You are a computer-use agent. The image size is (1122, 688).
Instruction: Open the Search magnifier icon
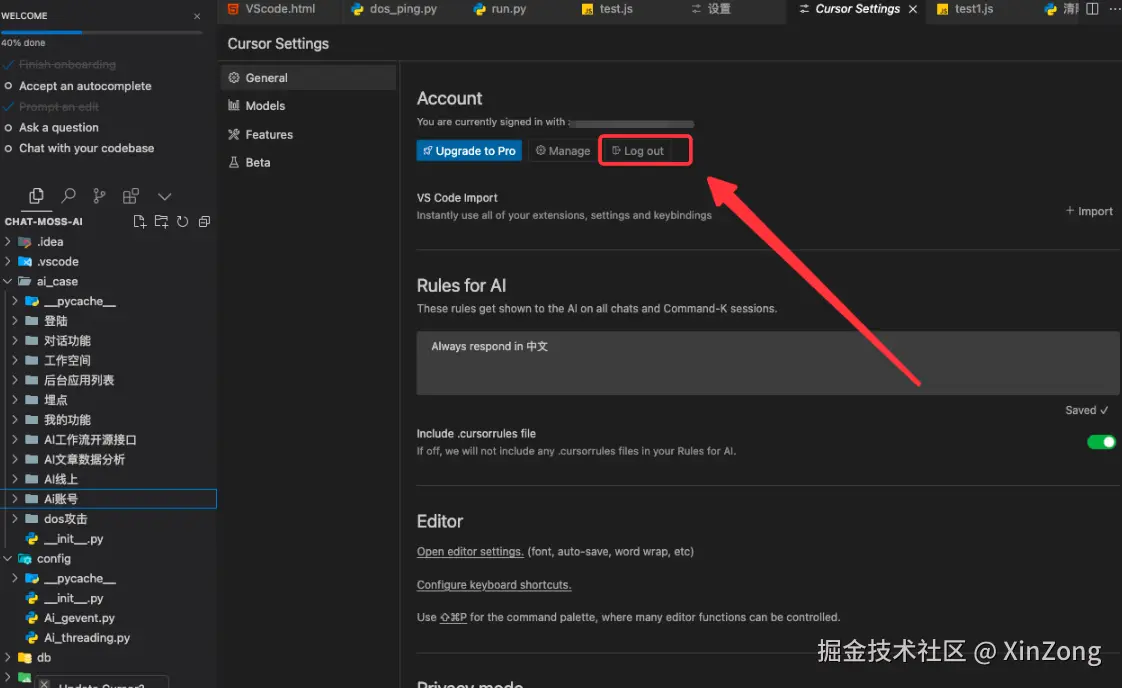click(x=68, y=196)
